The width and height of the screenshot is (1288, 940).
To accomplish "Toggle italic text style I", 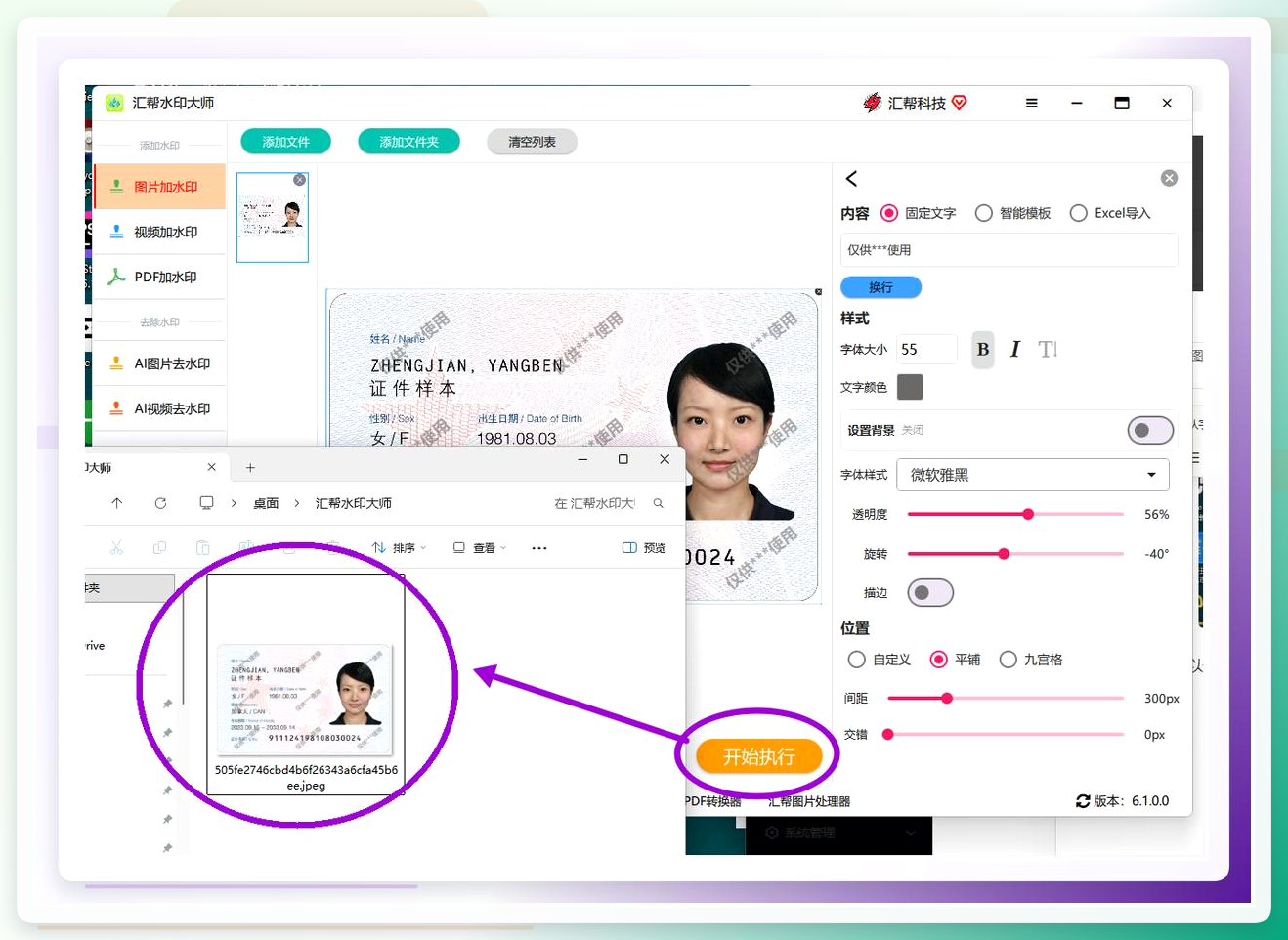I will (x=1015, y=349).
